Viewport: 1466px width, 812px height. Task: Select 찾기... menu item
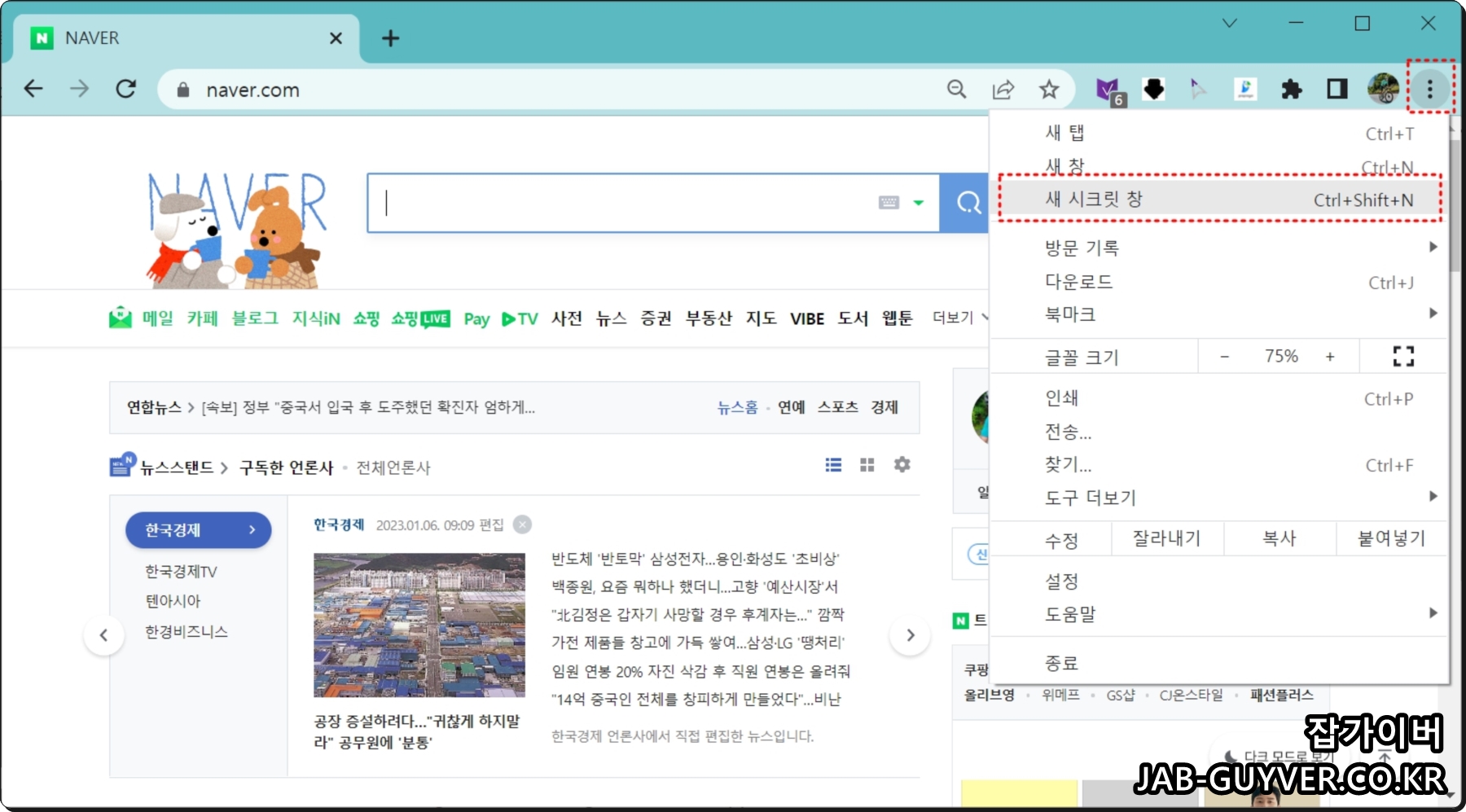tap(1219, 465)
